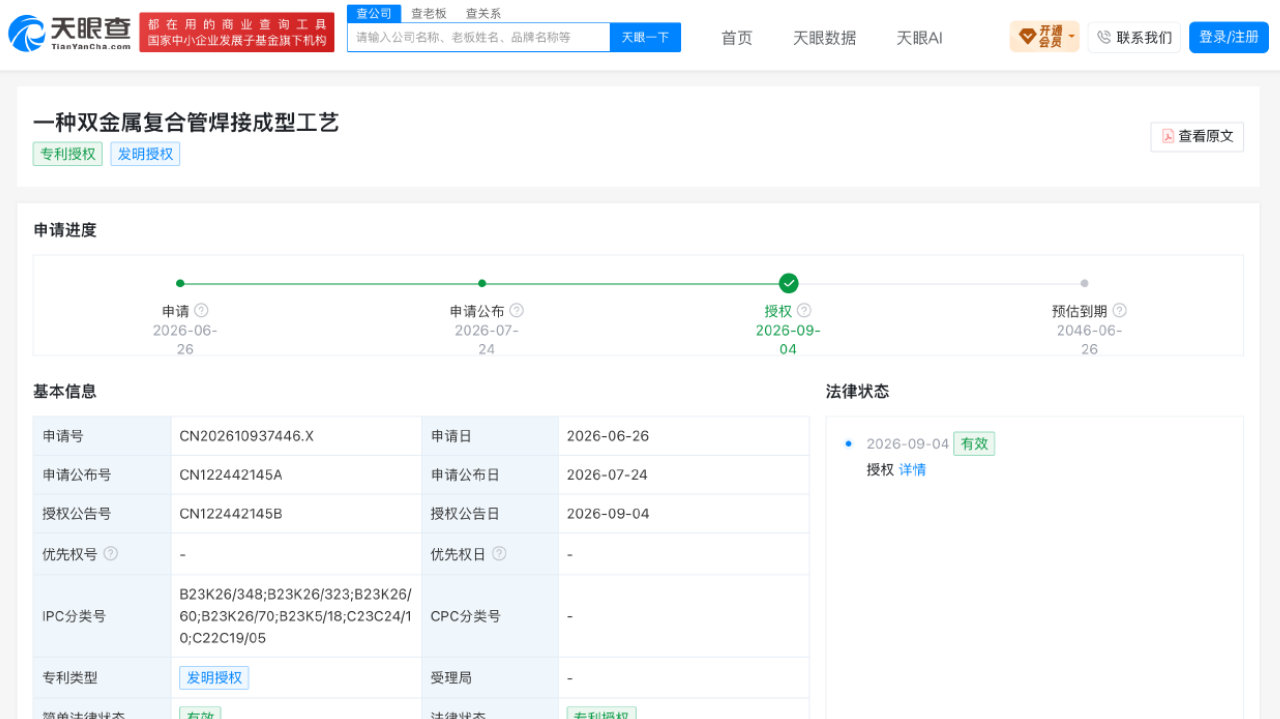Click the 申请日 value 2026-06-26
1280x719 pixels.
(x=608, y=436)
